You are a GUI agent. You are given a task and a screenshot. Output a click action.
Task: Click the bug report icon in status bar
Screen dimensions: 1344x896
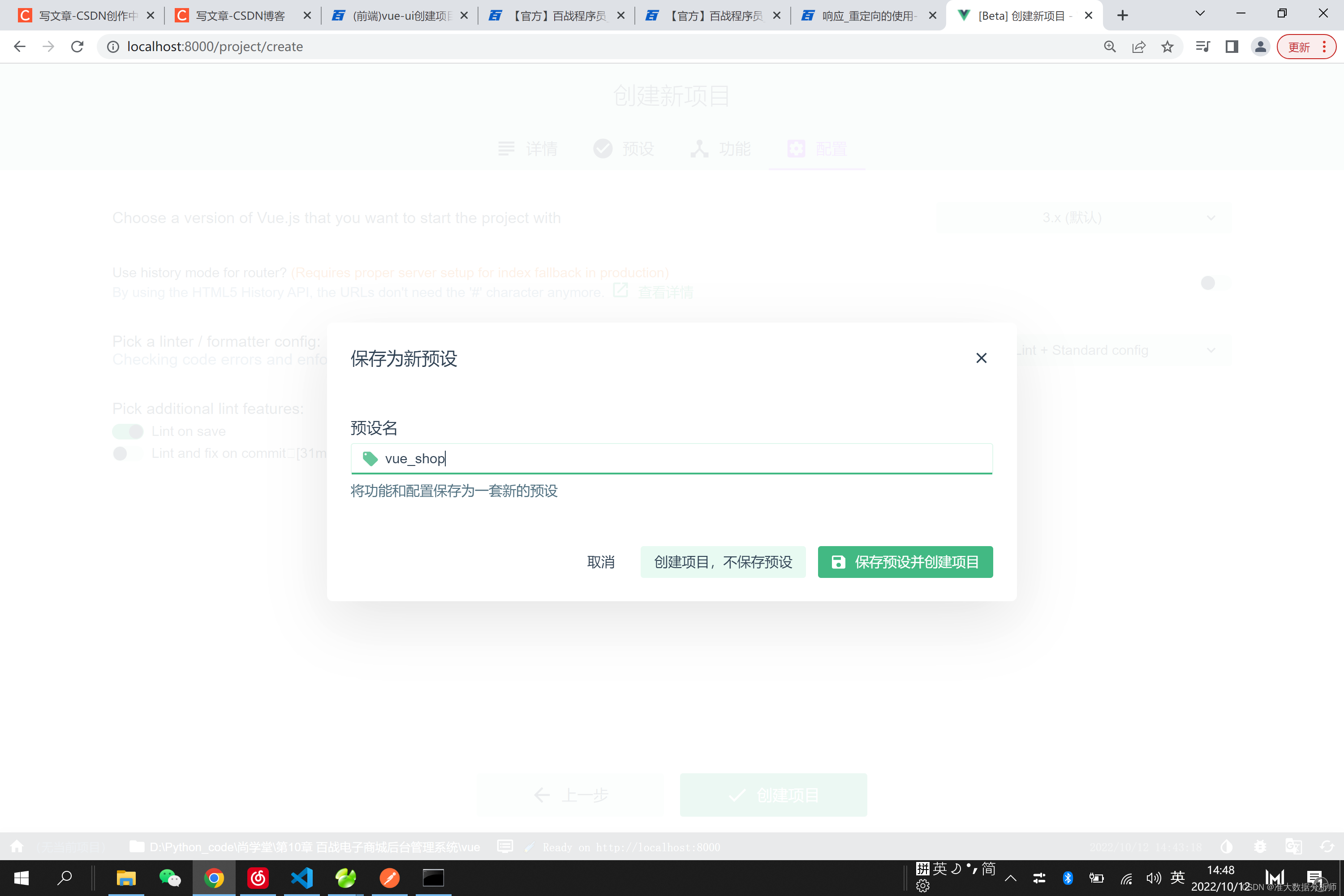coord(1260,846)
